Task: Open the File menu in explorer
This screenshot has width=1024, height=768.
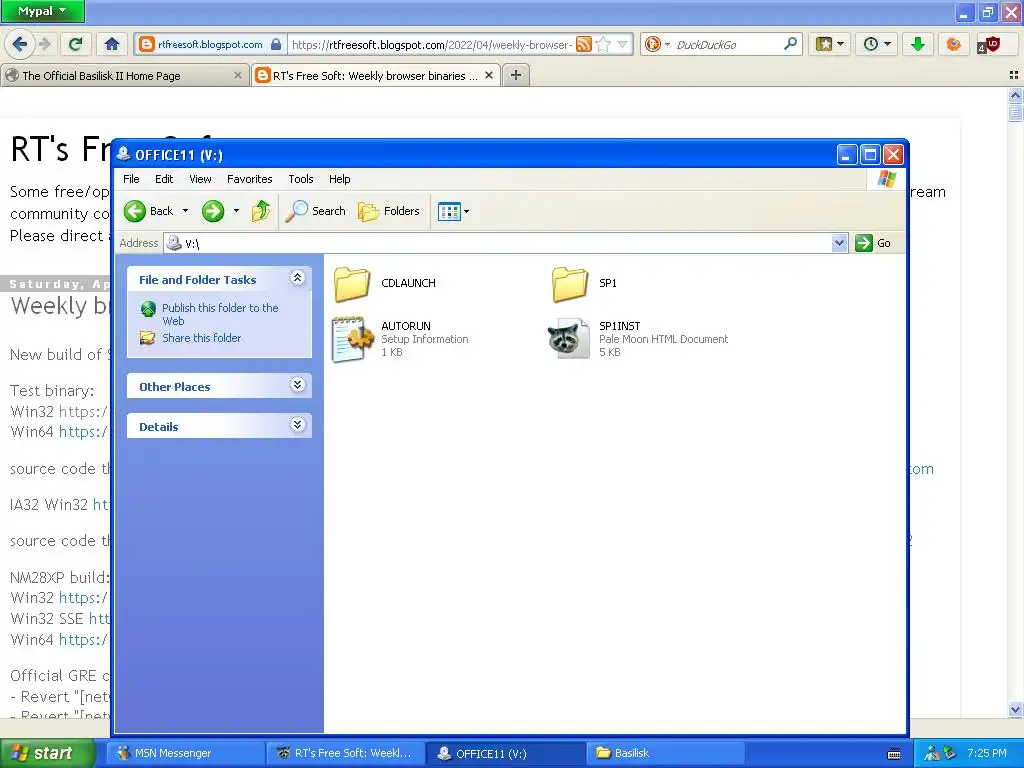Action: click(131, 179)
